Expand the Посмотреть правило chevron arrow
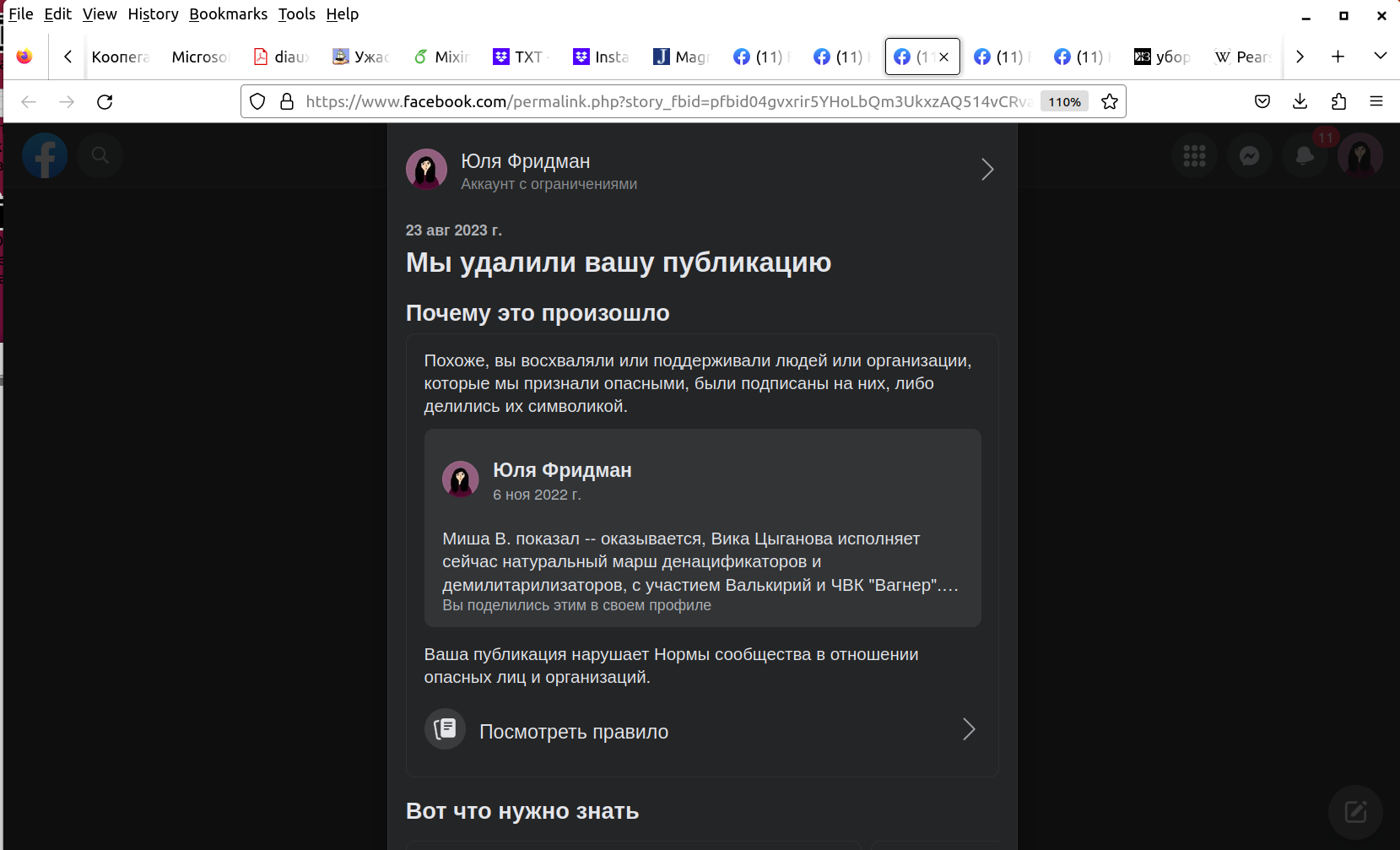The height and width of the screenshot is (850, 1400). [969, 729]
